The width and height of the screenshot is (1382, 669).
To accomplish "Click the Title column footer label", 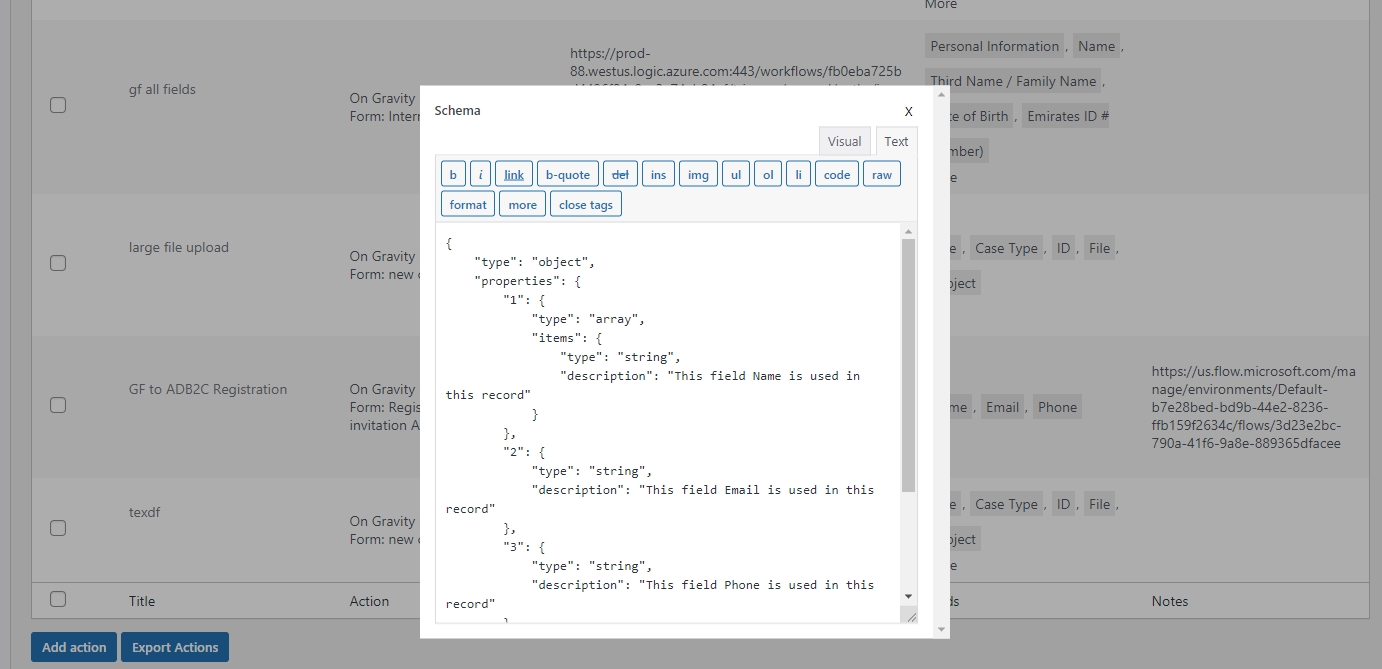I will 142,601.
